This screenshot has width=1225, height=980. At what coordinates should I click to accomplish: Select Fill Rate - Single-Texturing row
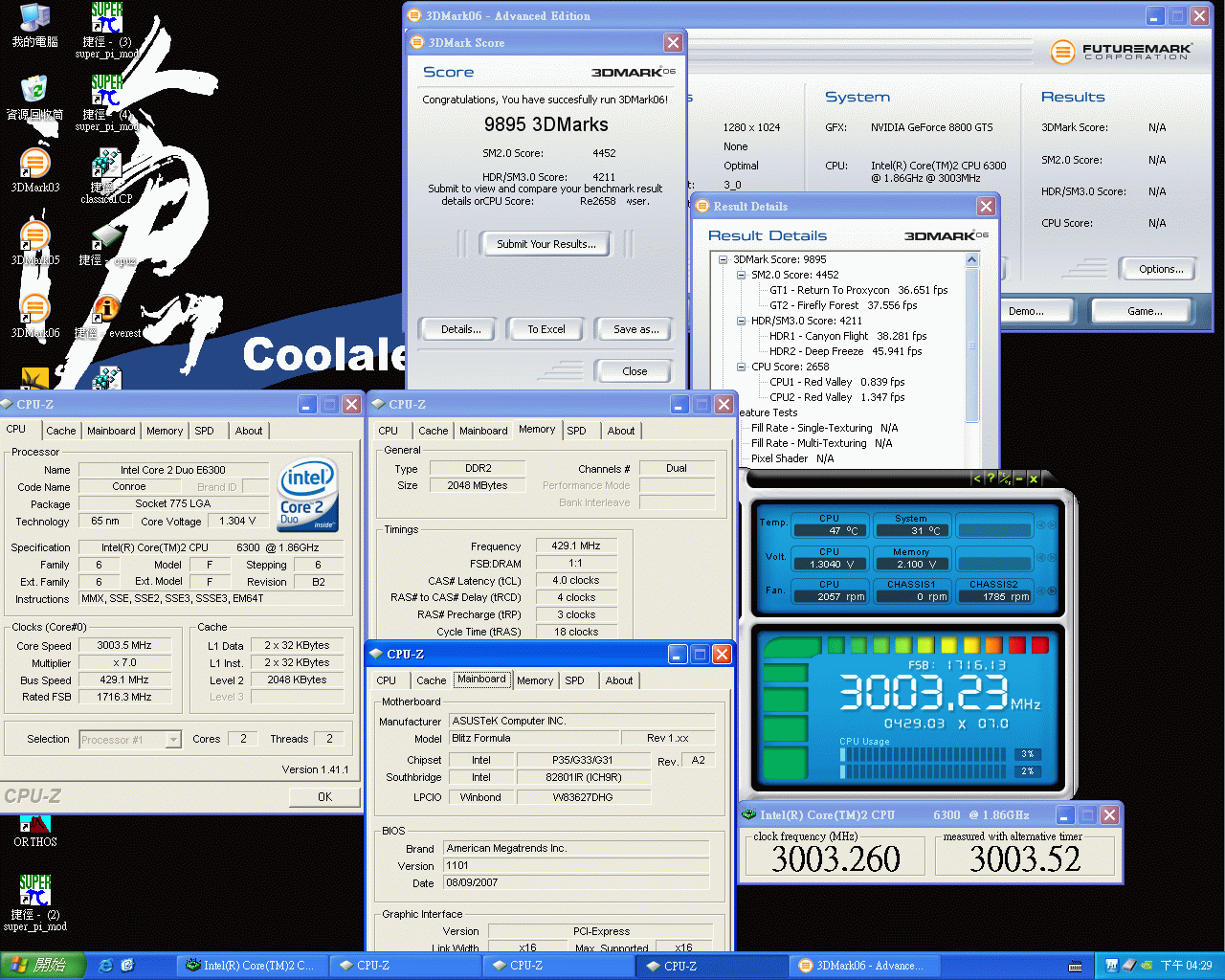[824, 428]
